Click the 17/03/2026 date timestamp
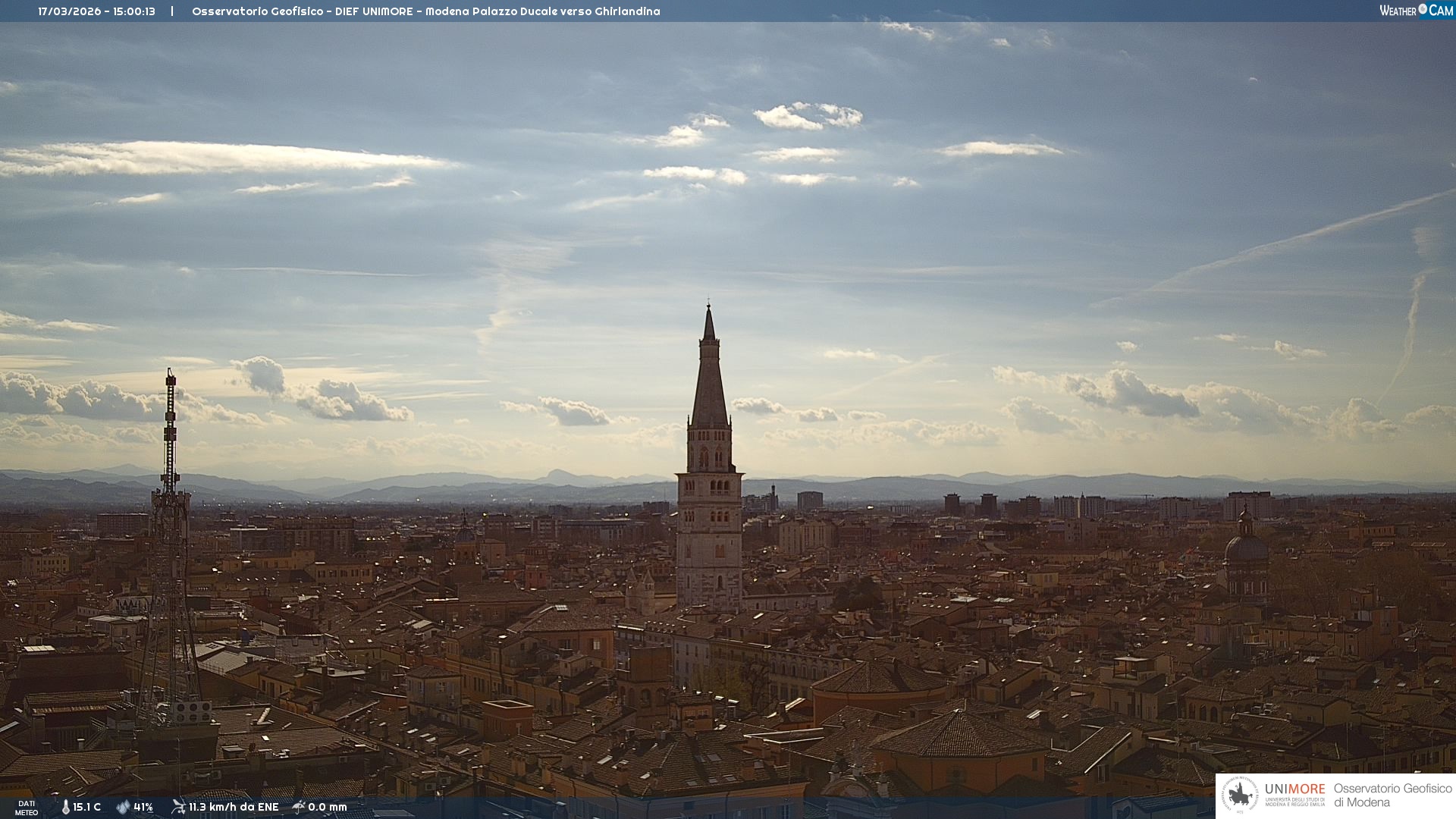This screenshot has height=819, width=1456. (x=70, y=11)
